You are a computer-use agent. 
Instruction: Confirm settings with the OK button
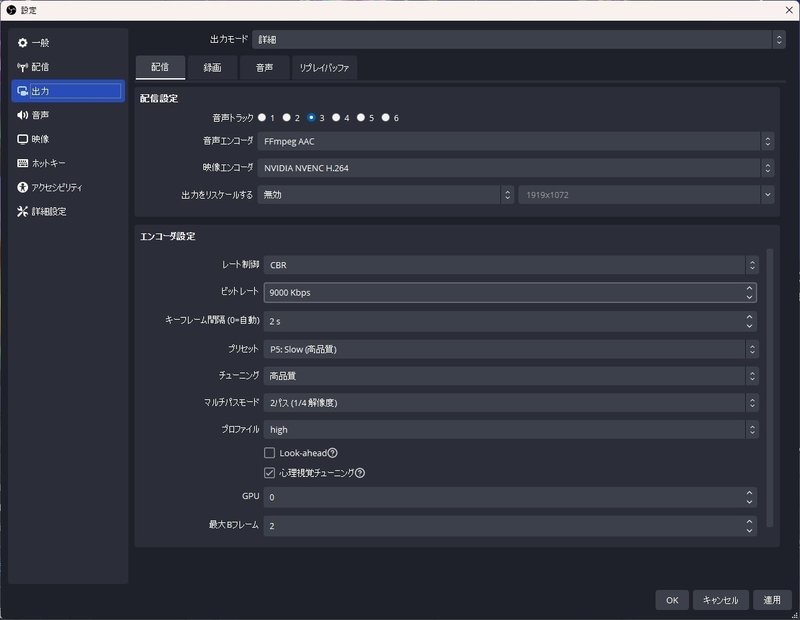pyautogui.click(x=672, y=600)
